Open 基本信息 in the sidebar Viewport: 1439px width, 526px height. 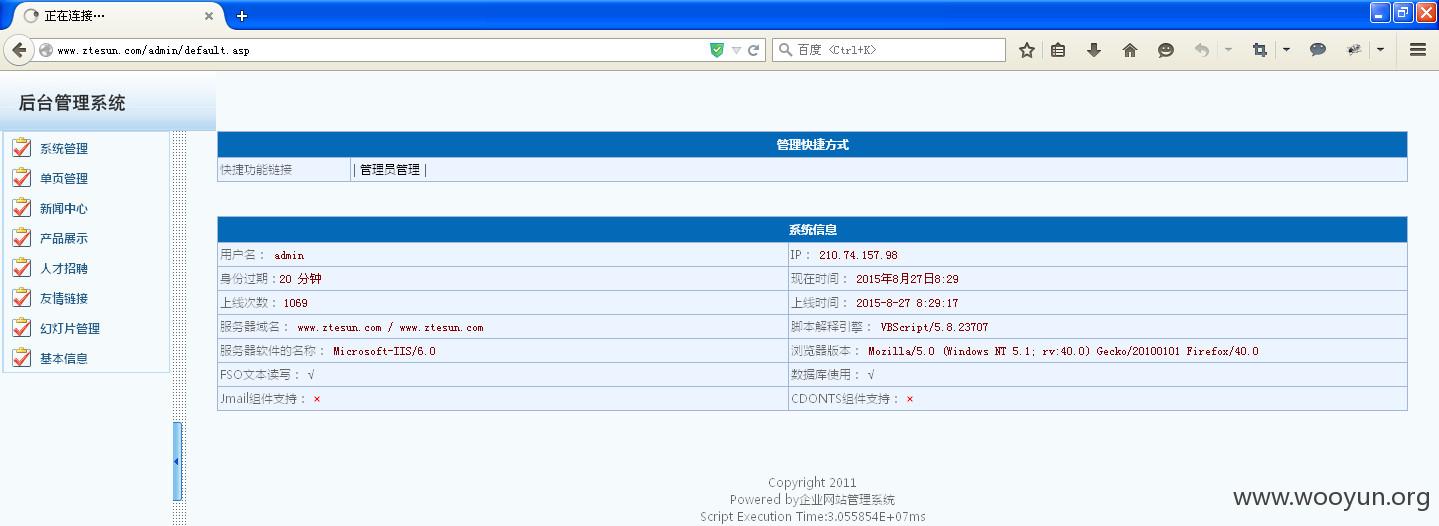pos(64,359)
